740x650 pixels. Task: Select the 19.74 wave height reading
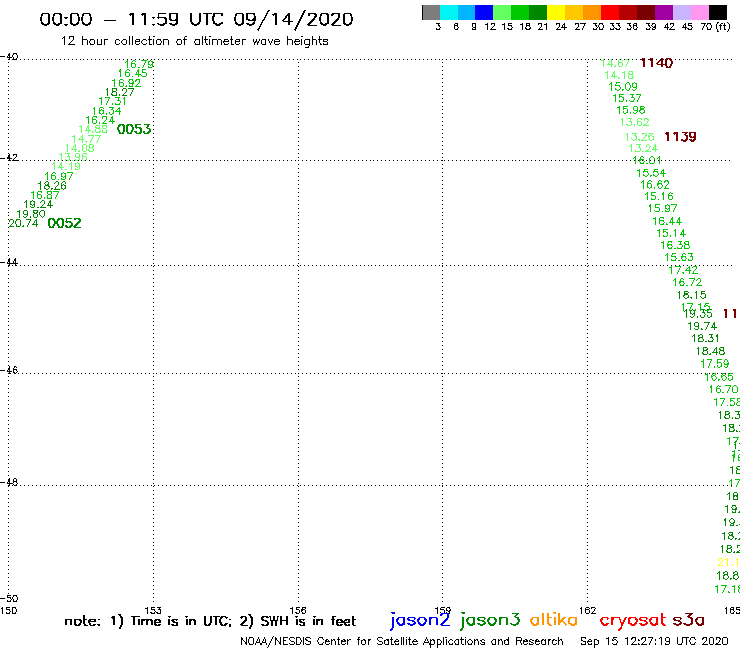tap(702, 327)
